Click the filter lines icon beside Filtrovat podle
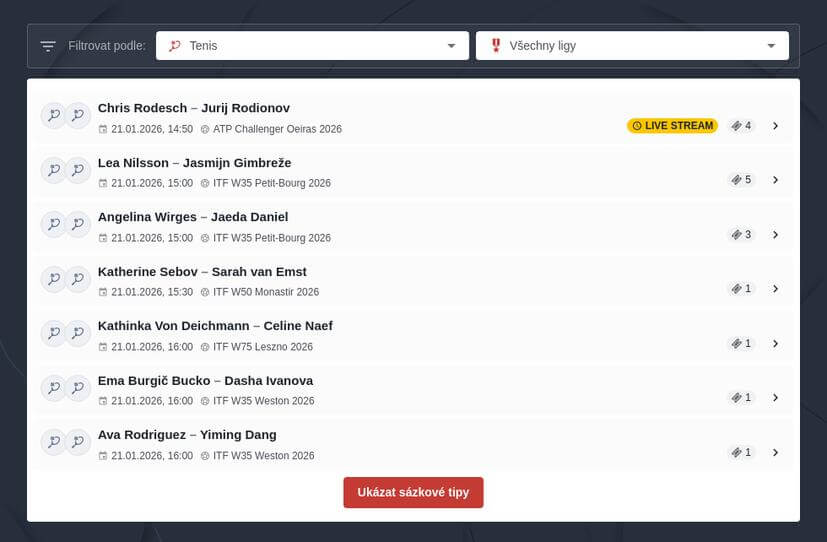 [48, 46]
